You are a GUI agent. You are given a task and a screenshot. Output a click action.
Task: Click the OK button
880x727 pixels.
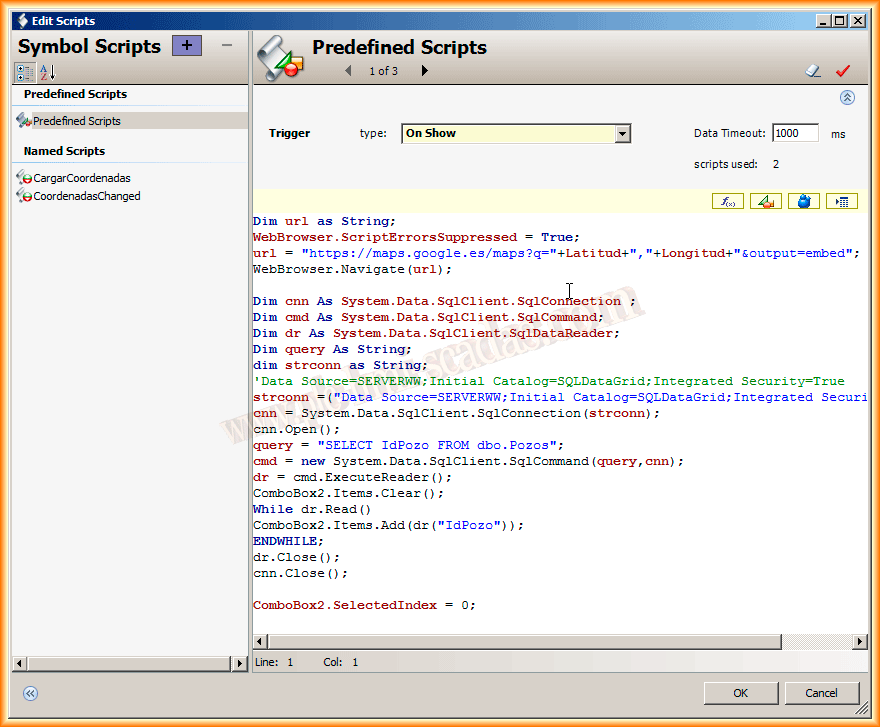point(740,693)
